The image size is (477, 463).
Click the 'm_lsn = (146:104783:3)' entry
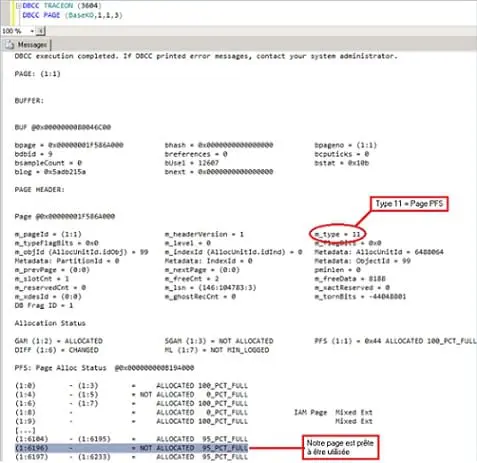pos(210,288)
